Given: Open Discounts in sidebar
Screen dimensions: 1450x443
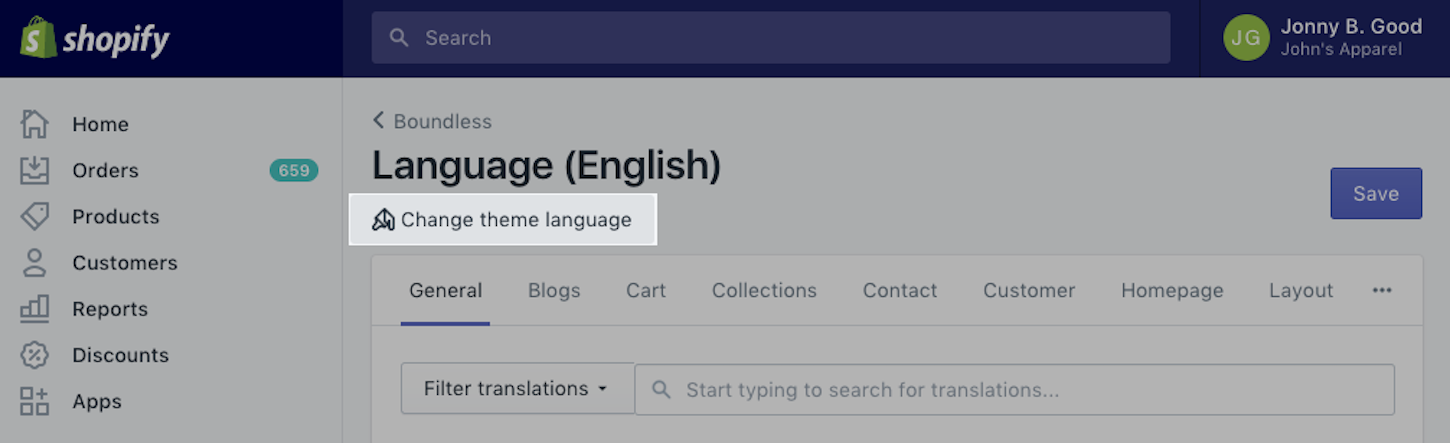Looking at the screenshot, I should coord(120,355).
